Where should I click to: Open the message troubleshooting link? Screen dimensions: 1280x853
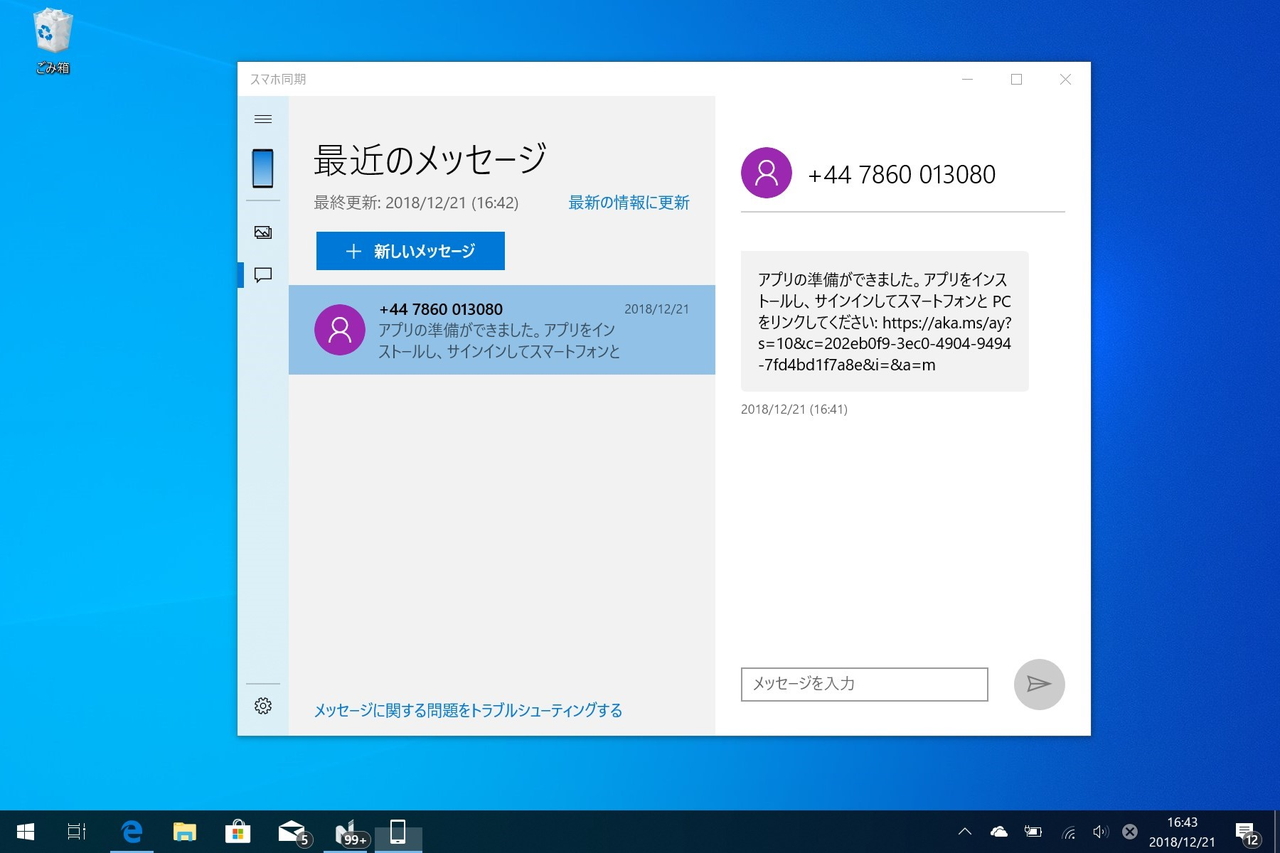468,710
